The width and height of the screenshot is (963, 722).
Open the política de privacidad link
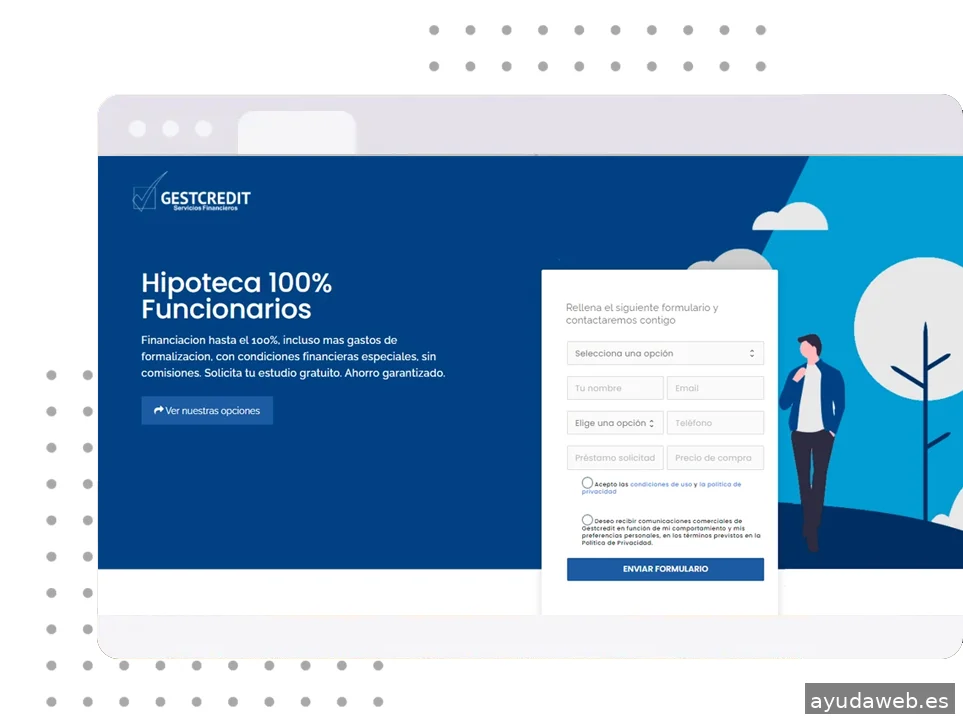719,484
